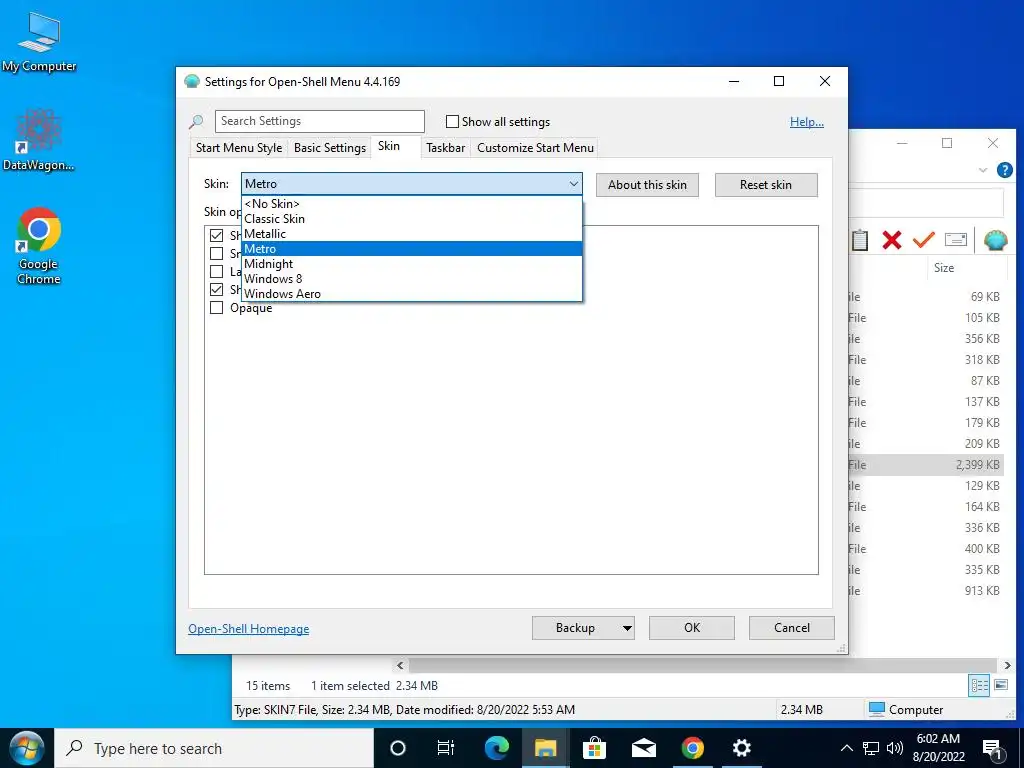Open Task View on the taskbar

446,748
